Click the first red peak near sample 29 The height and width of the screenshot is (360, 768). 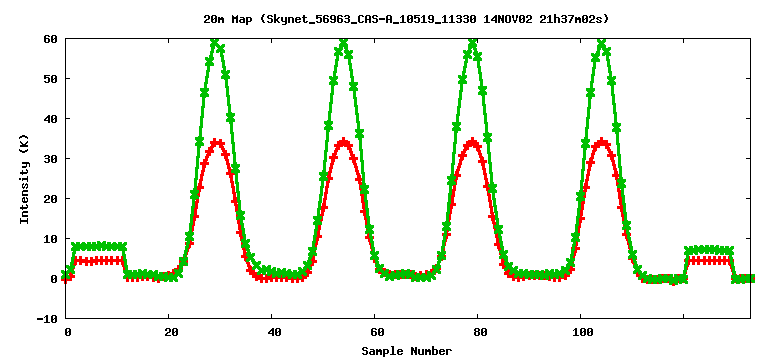215,143
